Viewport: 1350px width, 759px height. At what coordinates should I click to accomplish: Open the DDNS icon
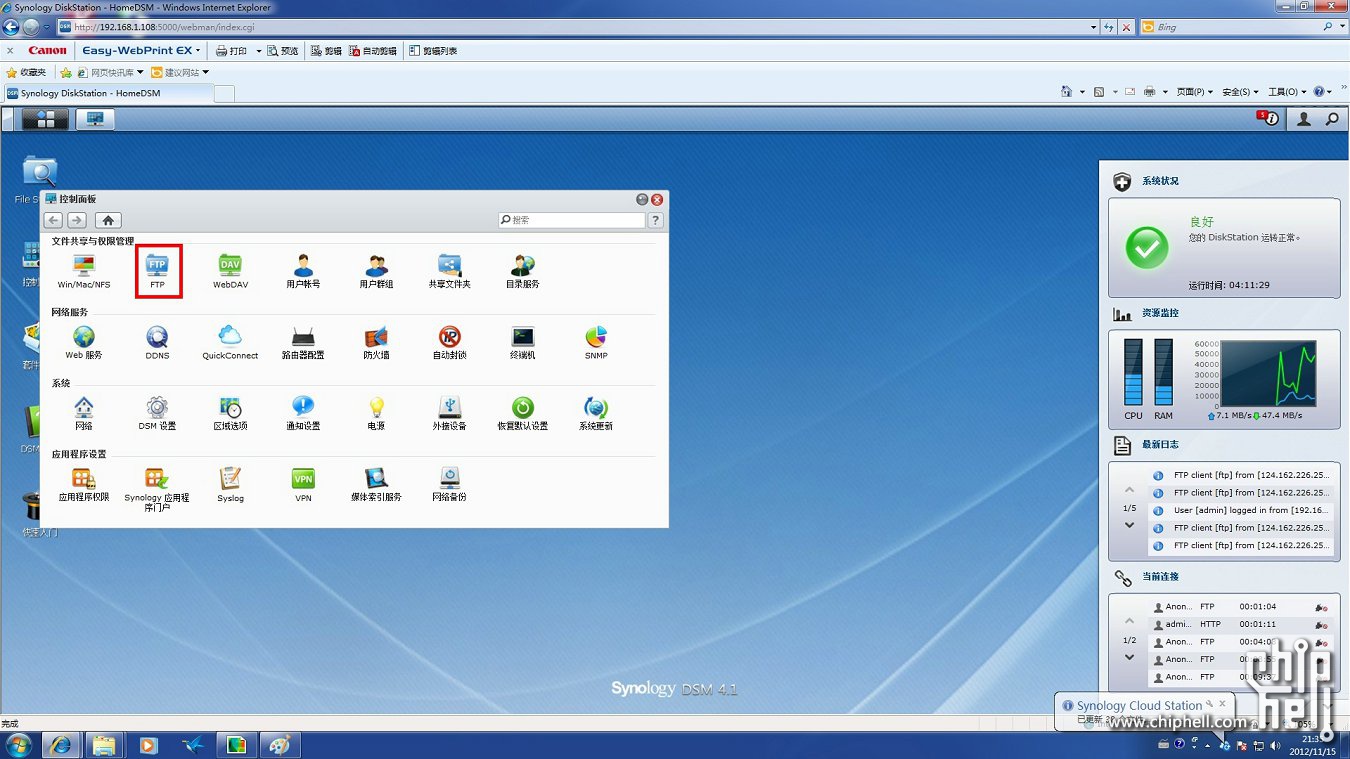(157, 342)
